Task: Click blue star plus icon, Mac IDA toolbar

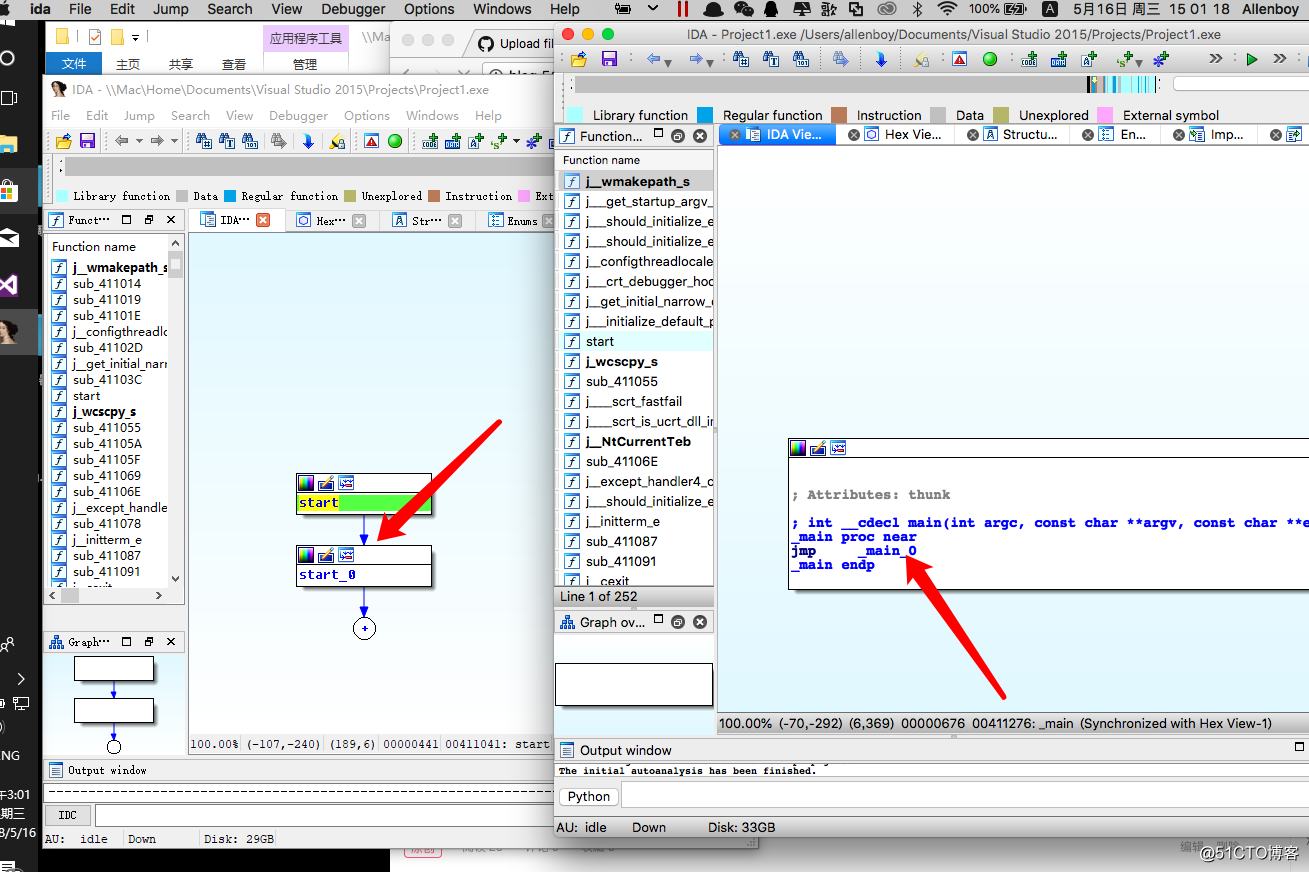Action: 1160,59
